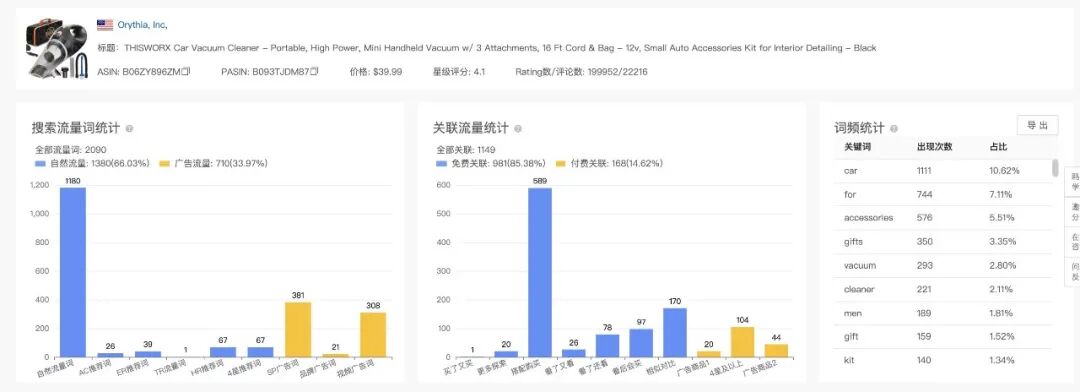Click the 4星推荐词 bar showing 67
Screen dimensions: 1080x392
point(260,352)
